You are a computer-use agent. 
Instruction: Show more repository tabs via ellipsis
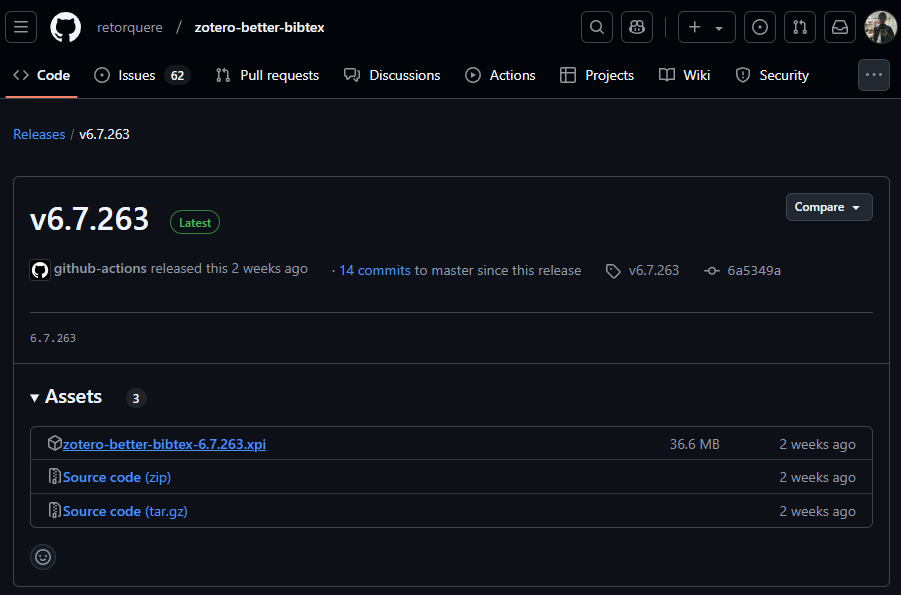point(873,75)
